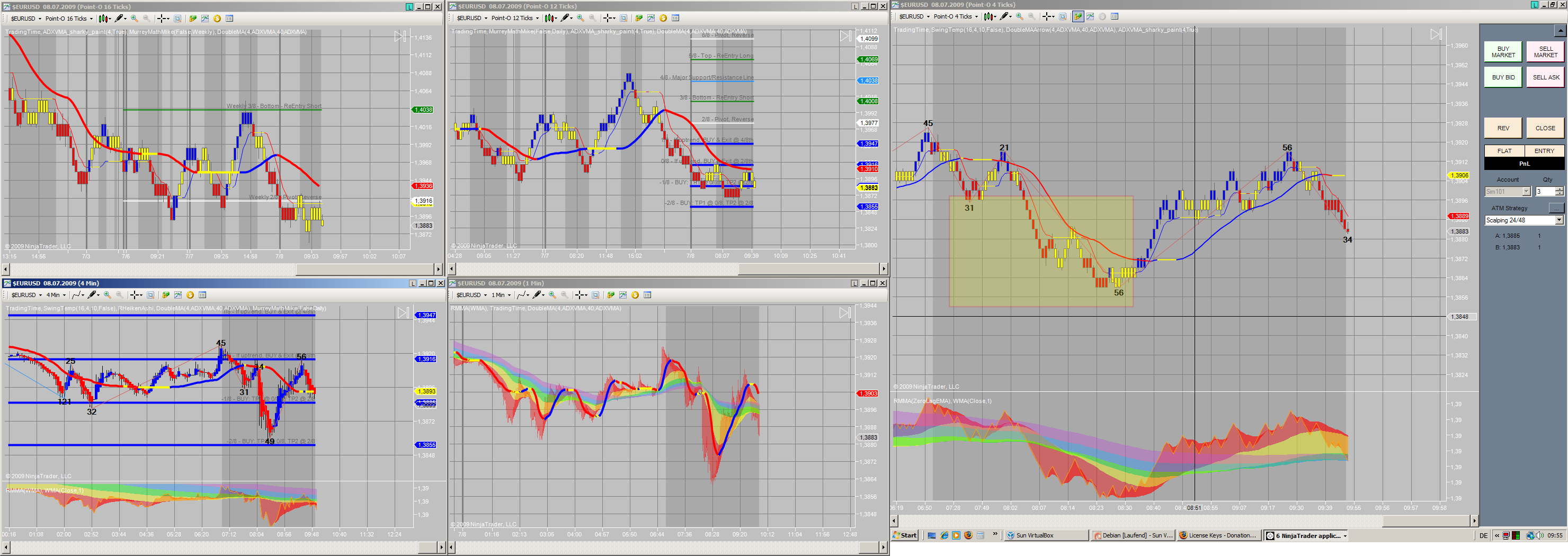Open the 4 Min interval dropdown
The image size is (1568, 556).
pyautogui.click(x=56, y=295)
